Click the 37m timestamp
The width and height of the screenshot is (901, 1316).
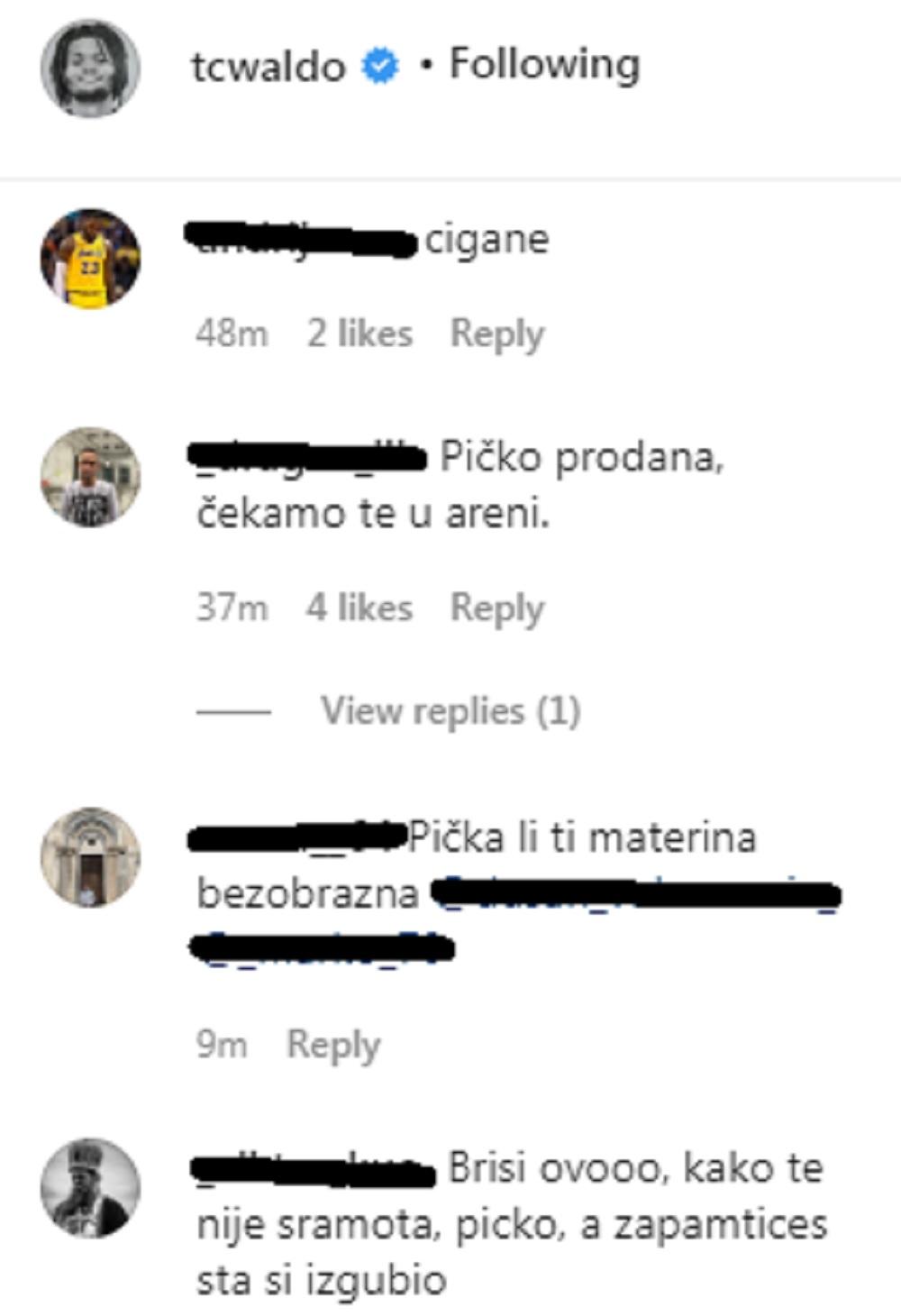coord(232,608)
